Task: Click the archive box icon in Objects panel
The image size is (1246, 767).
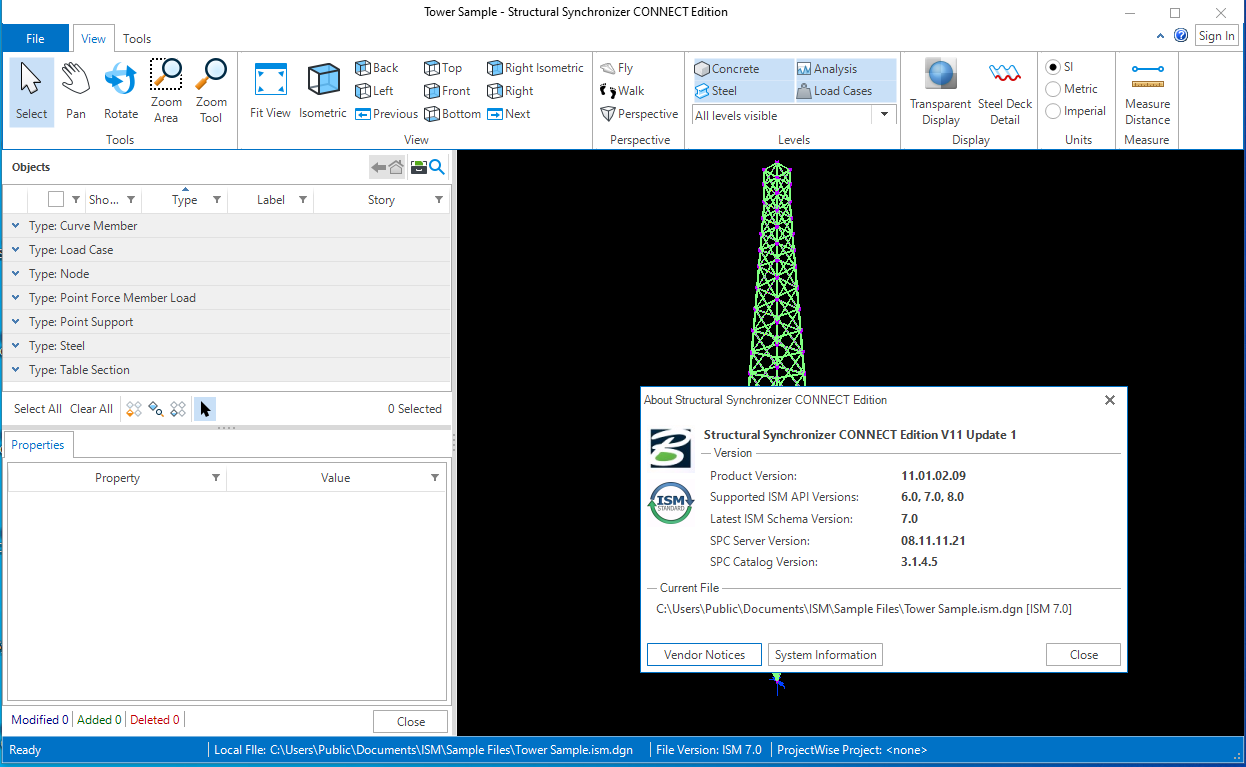Action: 419,167
